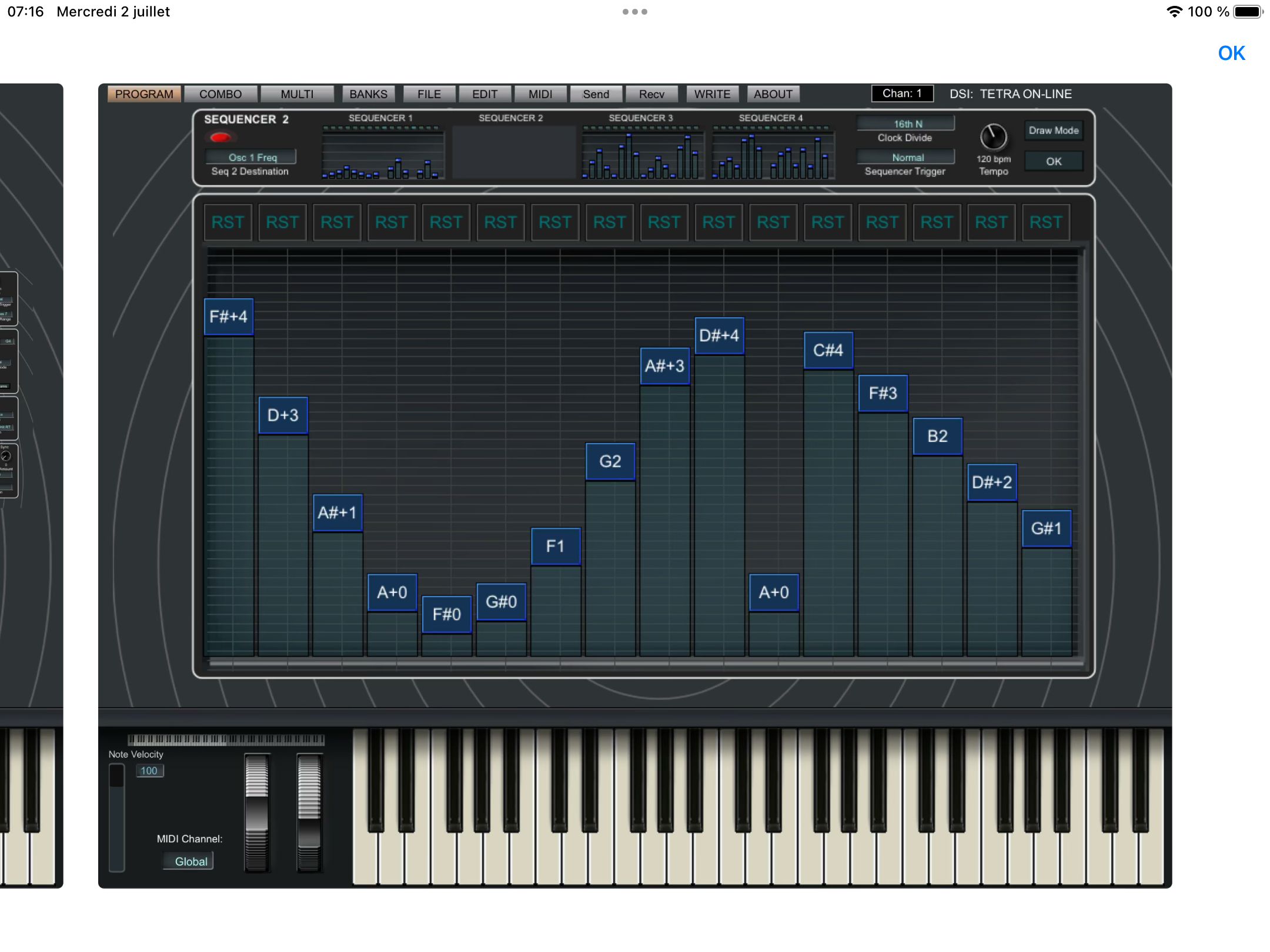The height and width of the screenshot is (952, 1270).
Task: Click the Note Velocity value 100
Action: [x=149, y=770]
